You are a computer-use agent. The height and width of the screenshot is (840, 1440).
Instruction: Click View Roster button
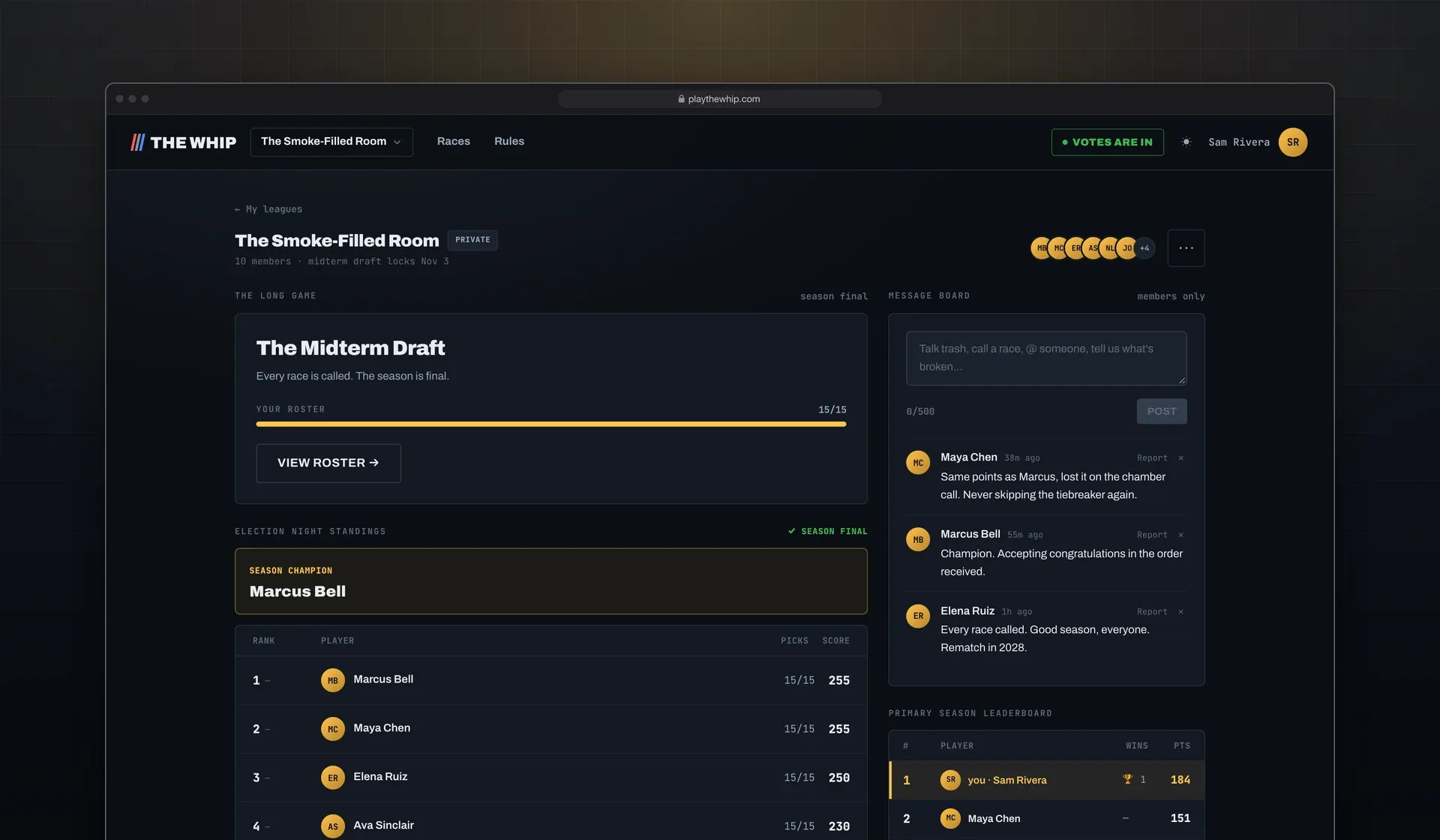[328, 463]
